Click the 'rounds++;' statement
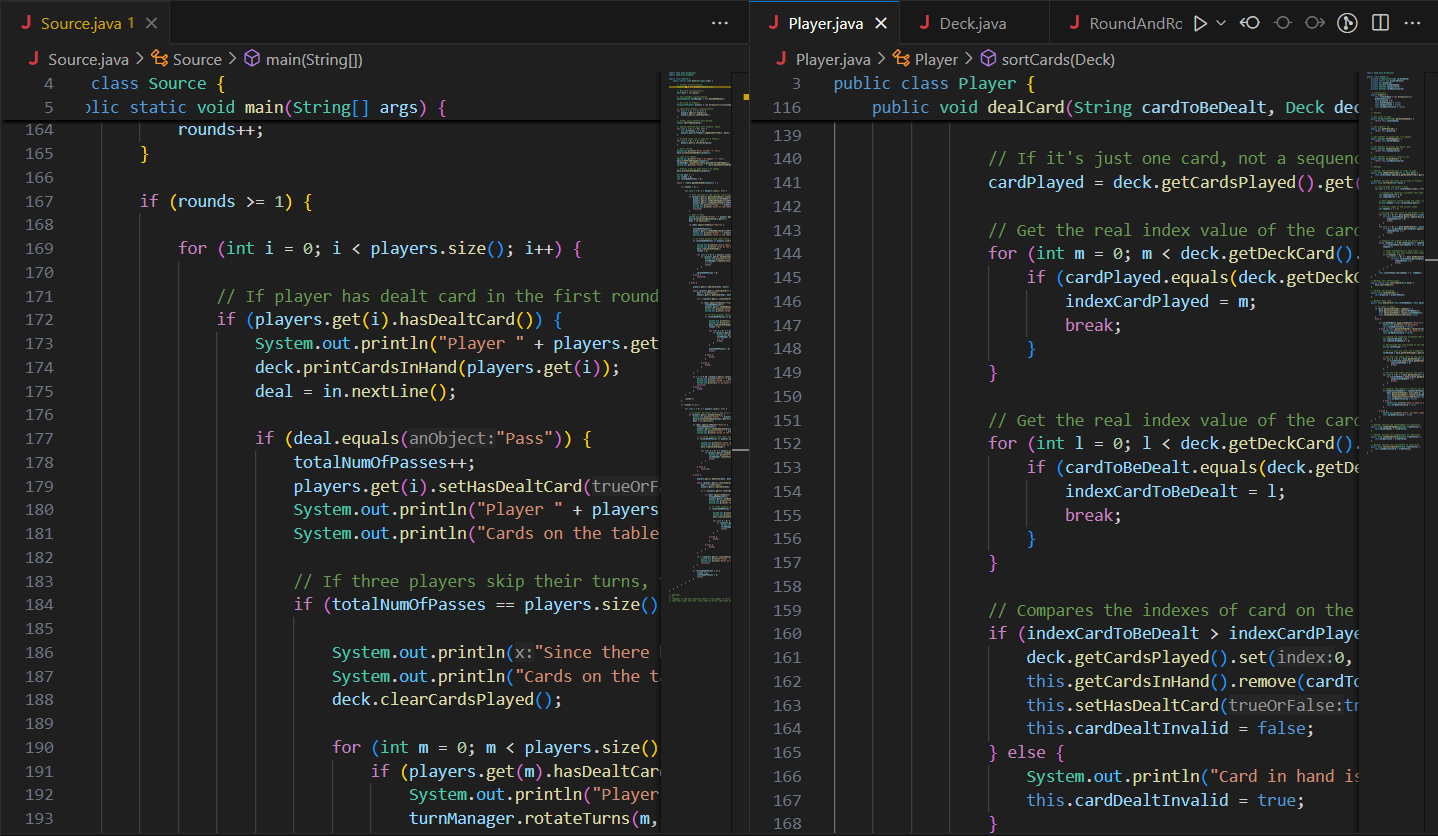This screenshot has width=1438, height=836. pyautogui.click(x=221, y=130)
